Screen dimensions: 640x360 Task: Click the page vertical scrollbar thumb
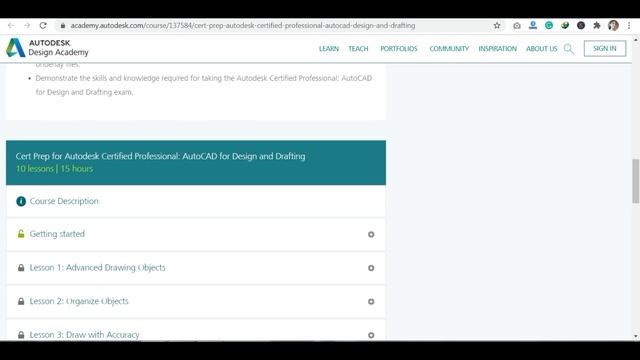(636, 181)
